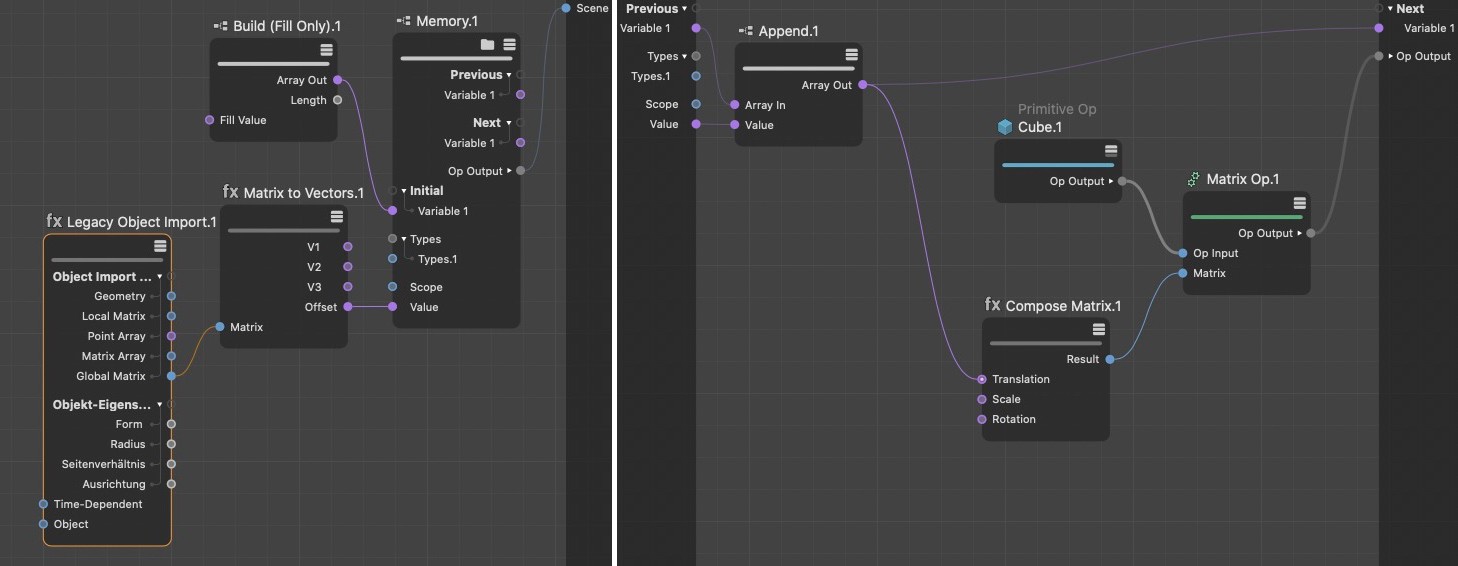This screenshot has width=1458, height=566.
Task: Select the Types.1 port on Memory.1 node
Action: [392, 259]
